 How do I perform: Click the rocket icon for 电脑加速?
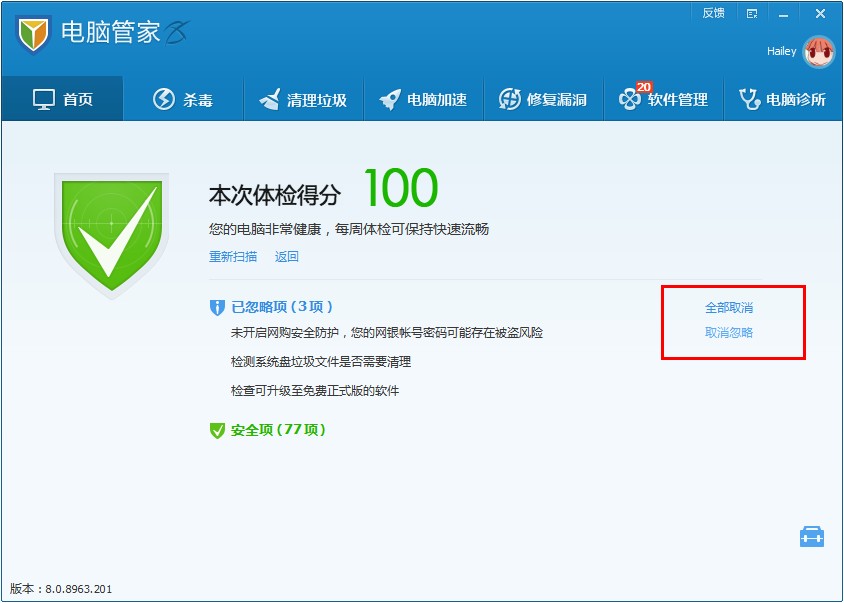coord(390,99)
